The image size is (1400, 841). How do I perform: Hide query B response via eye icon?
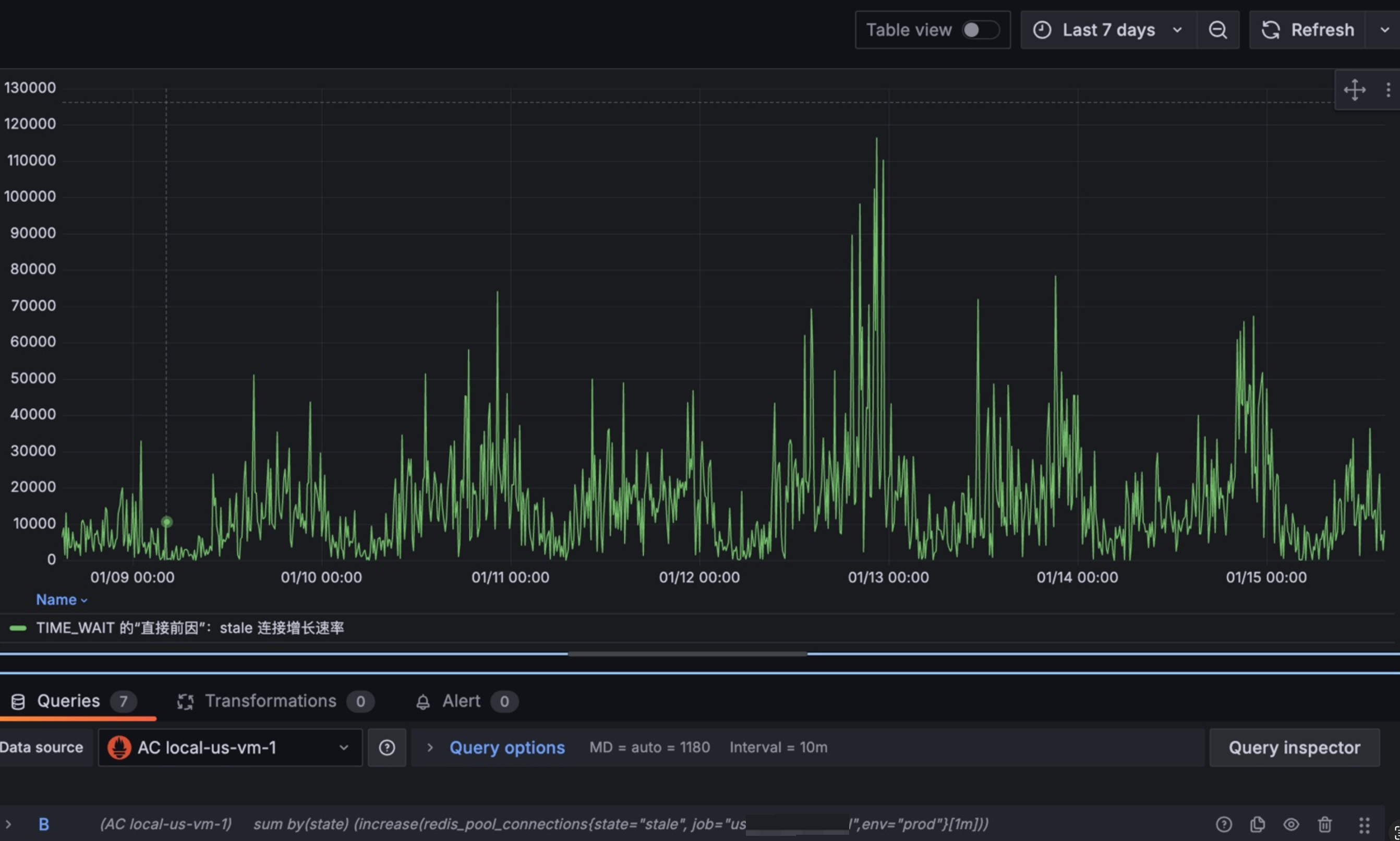click(1291, 824)
